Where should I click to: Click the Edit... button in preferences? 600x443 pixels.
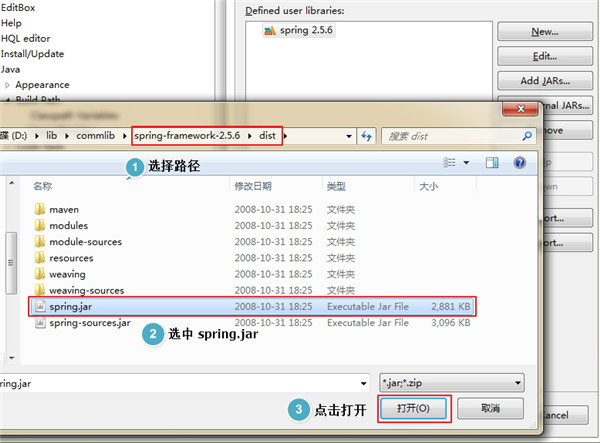click(545, 56)
